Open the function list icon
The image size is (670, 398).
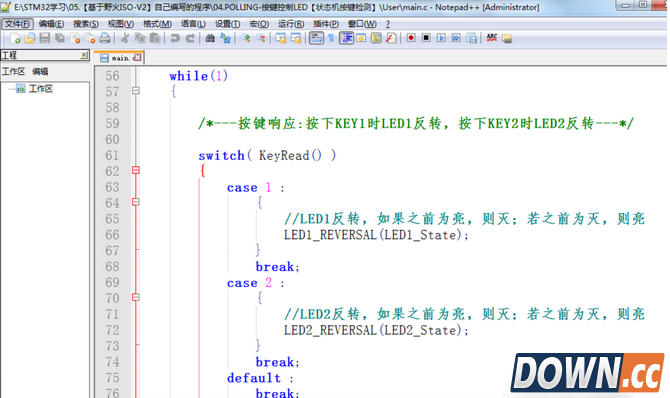[391, 38]
